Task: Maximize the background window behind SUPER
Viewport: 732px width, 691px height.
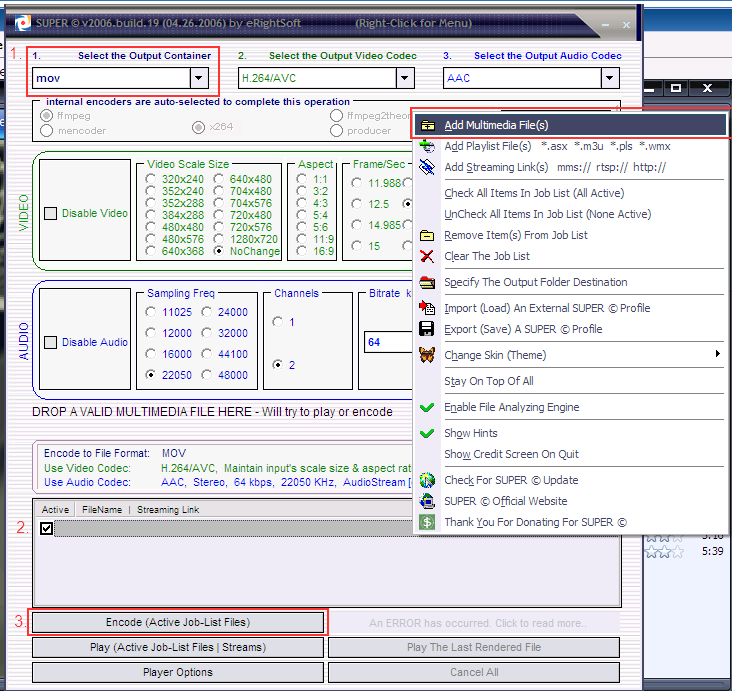Action: coord(676,88)
